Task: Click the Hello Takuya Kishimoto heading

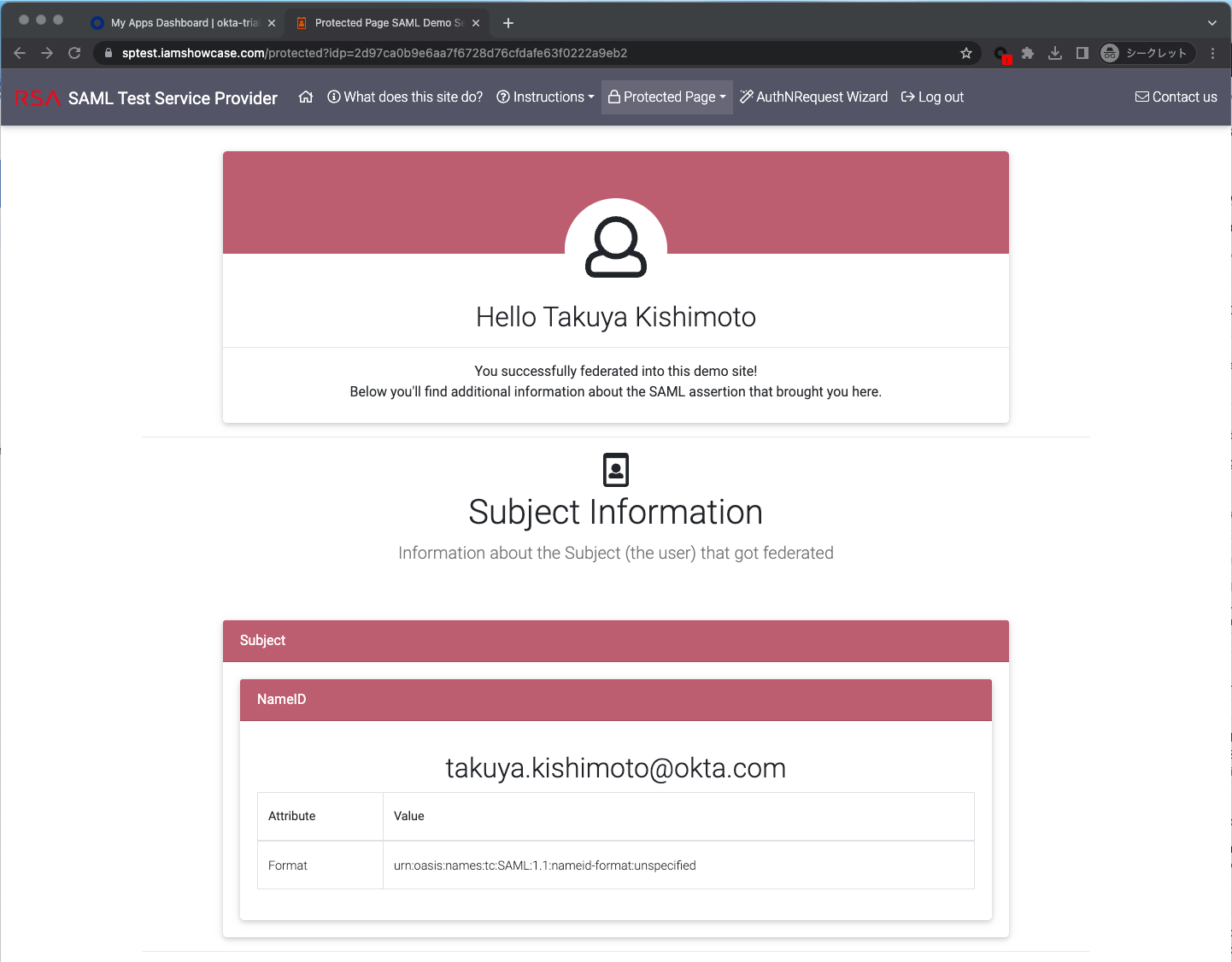Action: click(x=616, y=317)
